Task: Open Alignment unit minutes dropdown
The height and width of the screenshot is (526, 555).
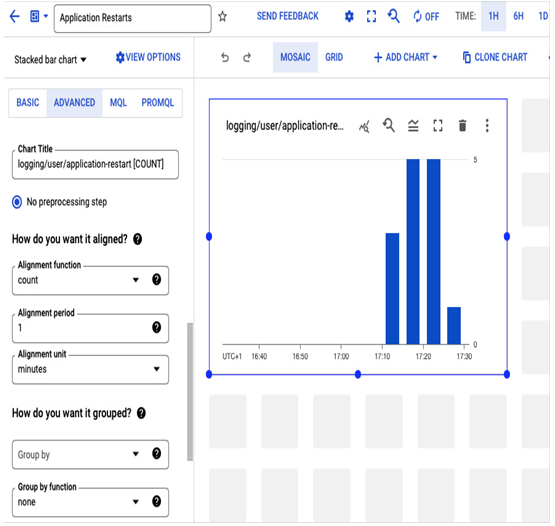Action: (90, 370)
